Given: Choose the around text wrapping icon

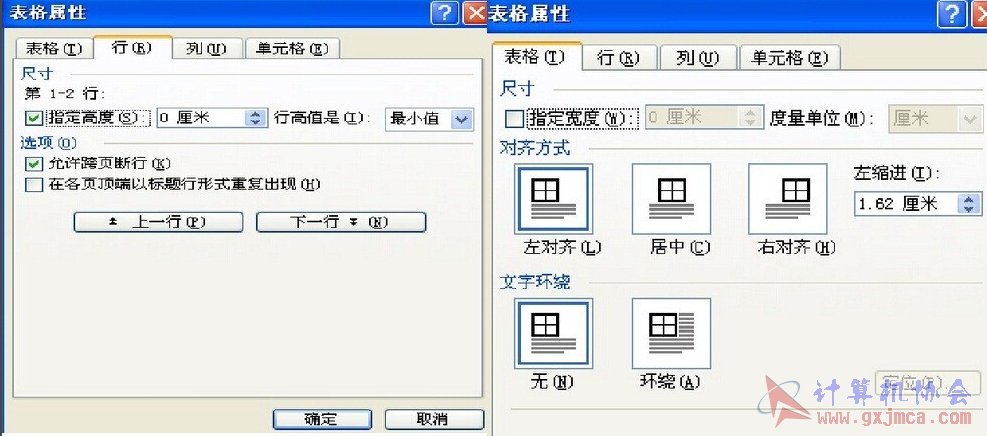Looking at the screenshot, I should click(x=672, y=333).
